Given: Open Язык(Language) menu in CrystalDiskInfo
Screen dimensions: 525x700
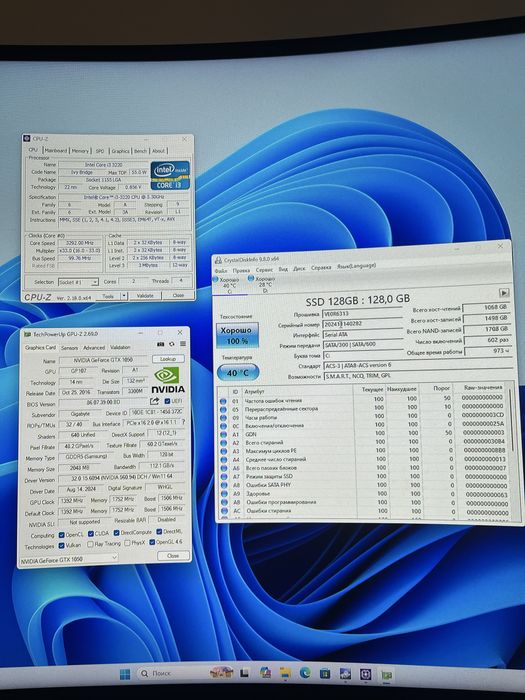Looking at the screenshot, I should pos(356,266).
